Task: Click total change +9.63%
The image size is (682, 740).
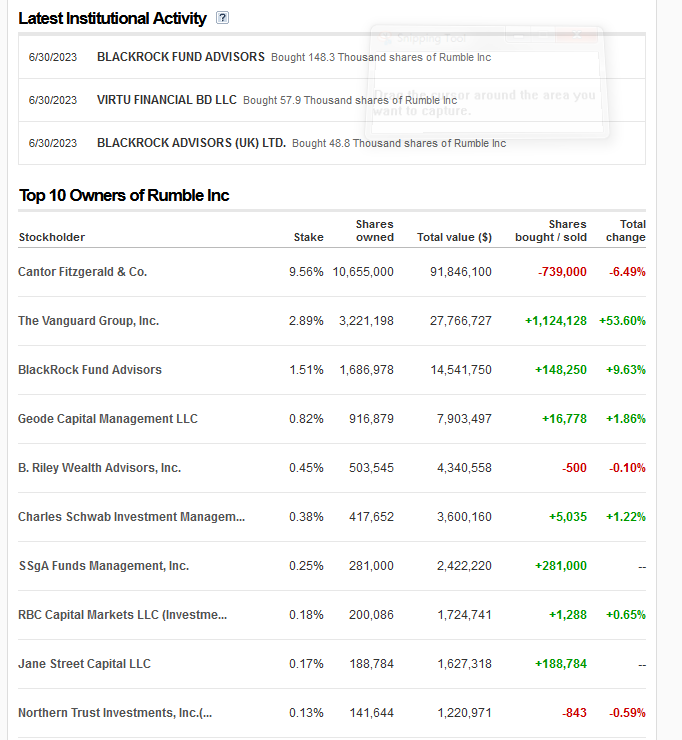Action: (626, 370)
